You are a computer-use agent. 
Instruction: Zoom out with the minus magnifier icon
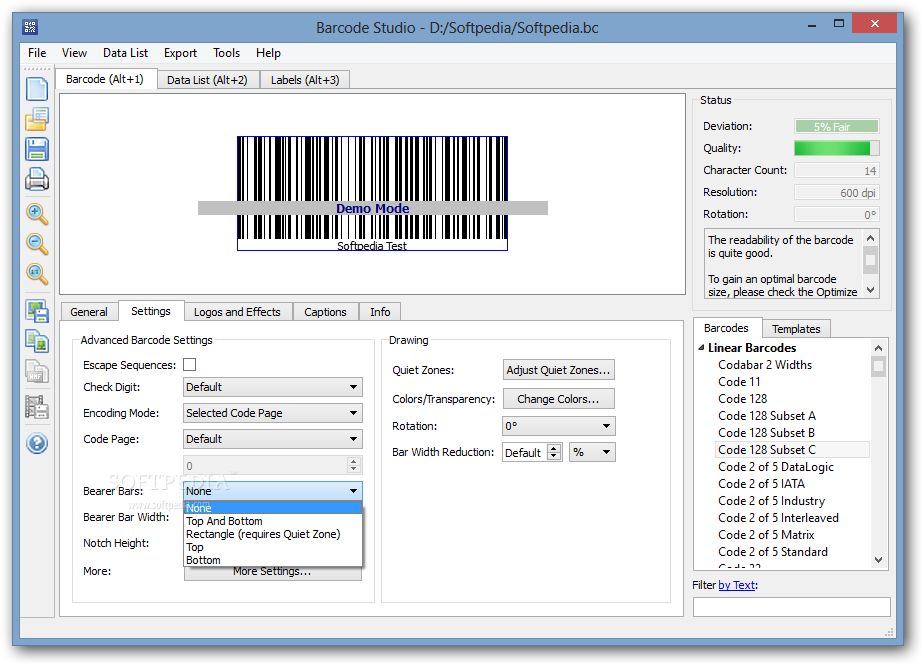pos(37,244)
